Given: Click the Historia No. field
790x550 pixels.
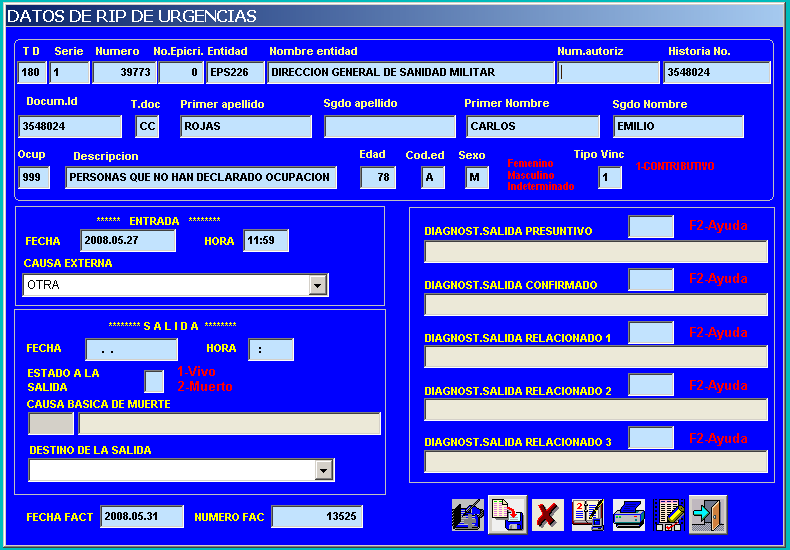Looking at the screenshot, I should [717, 73].
